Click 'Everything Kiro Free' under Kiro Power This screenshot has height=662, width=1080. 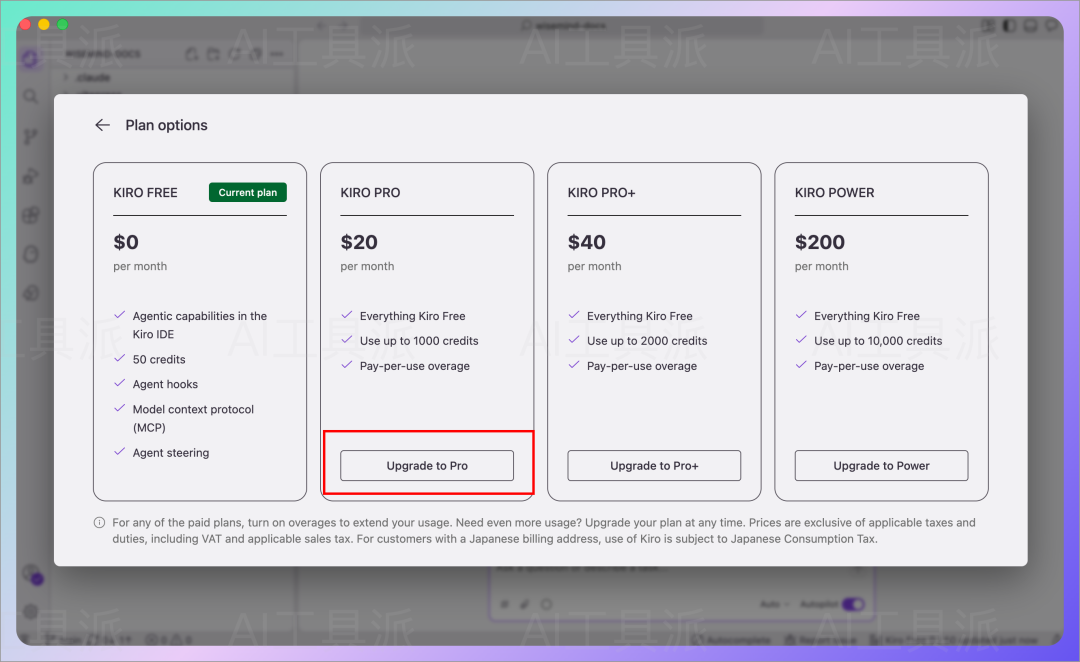click(866, 316)
